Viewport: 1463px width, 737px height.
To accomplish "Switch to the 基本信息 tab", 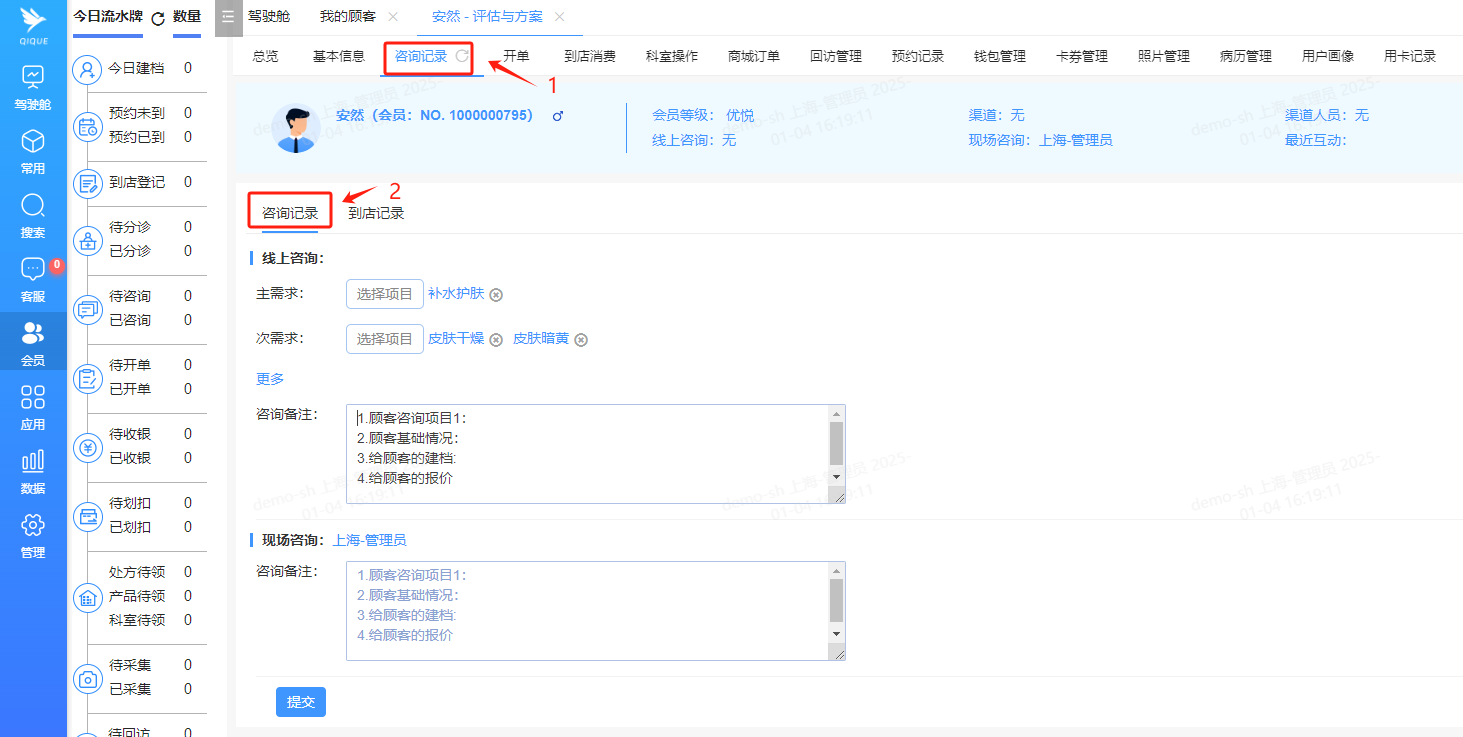I will tap(338, 57).
